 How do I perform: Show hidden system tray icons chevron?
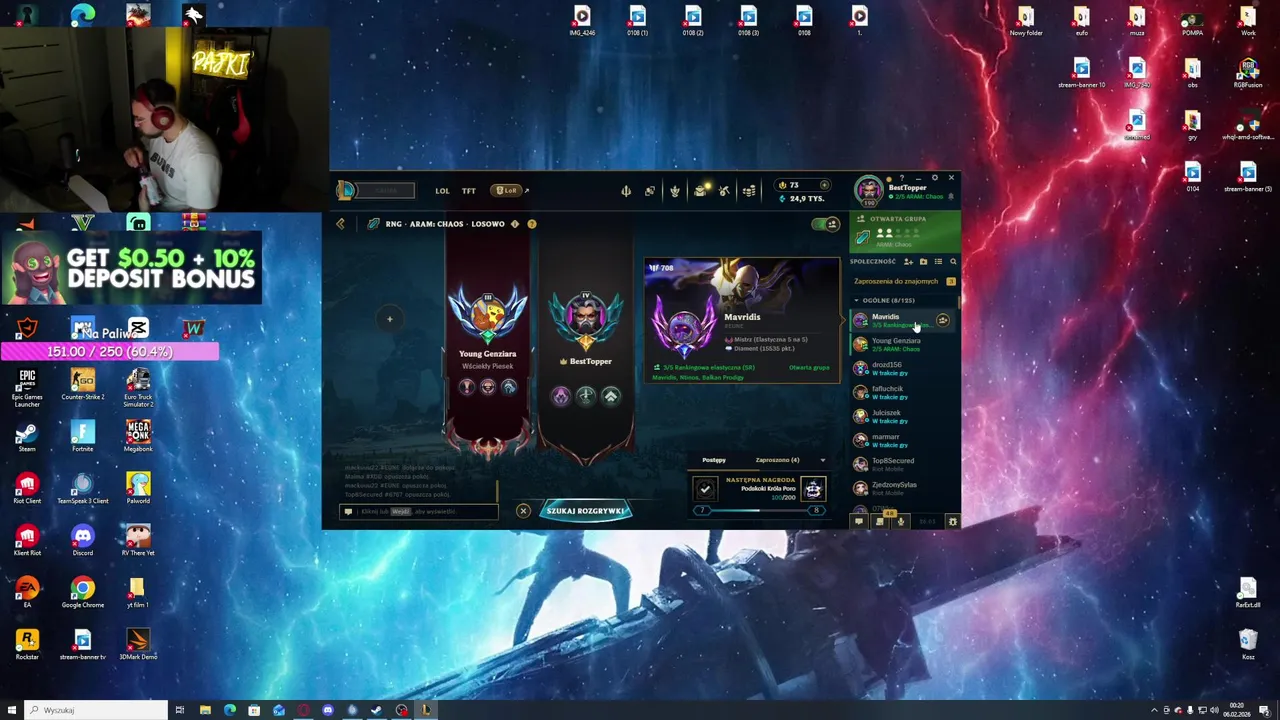tap(1154, 710)
